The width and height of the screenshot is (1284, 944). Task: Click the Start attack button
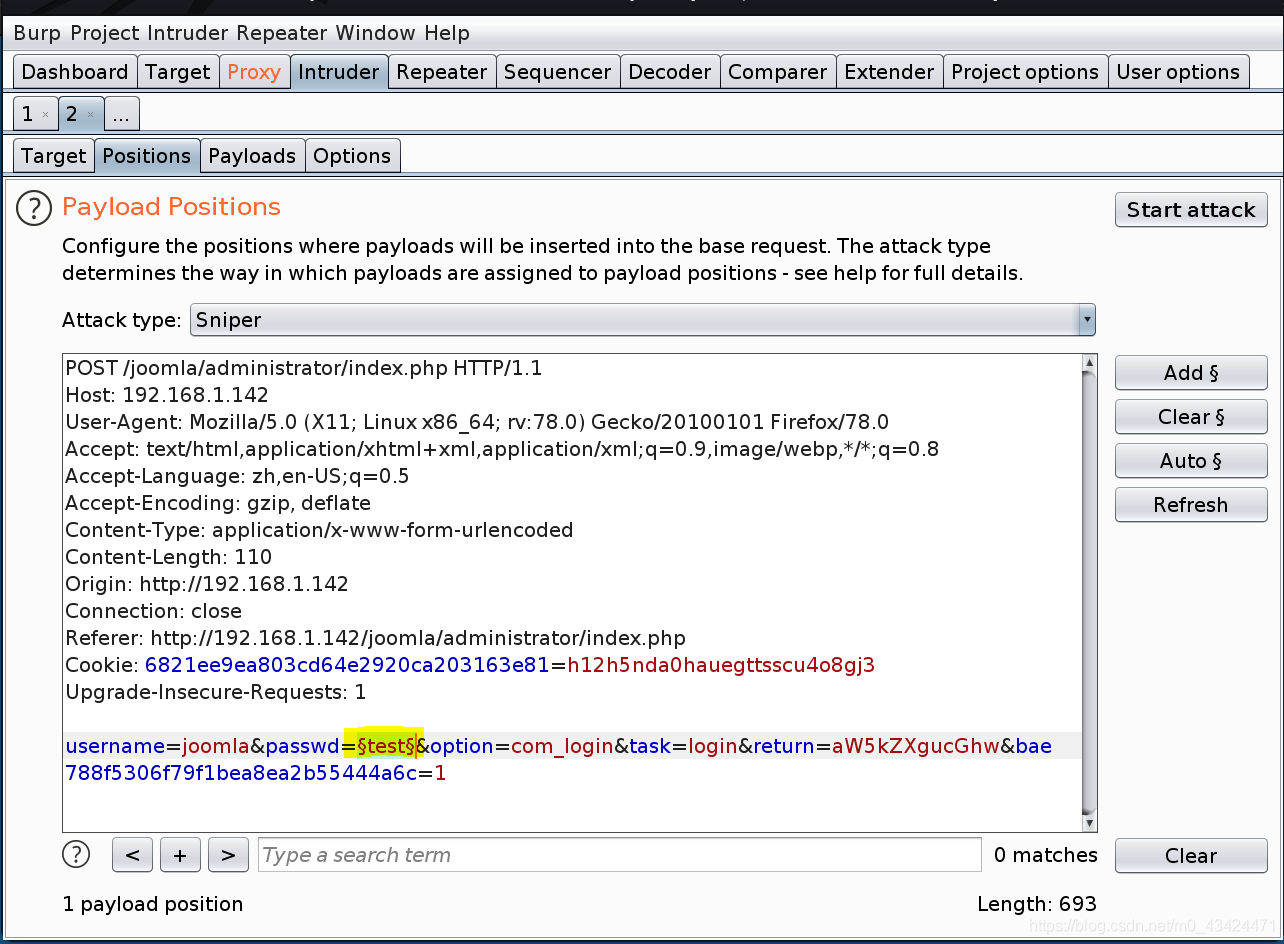(x=1191, y=210)
